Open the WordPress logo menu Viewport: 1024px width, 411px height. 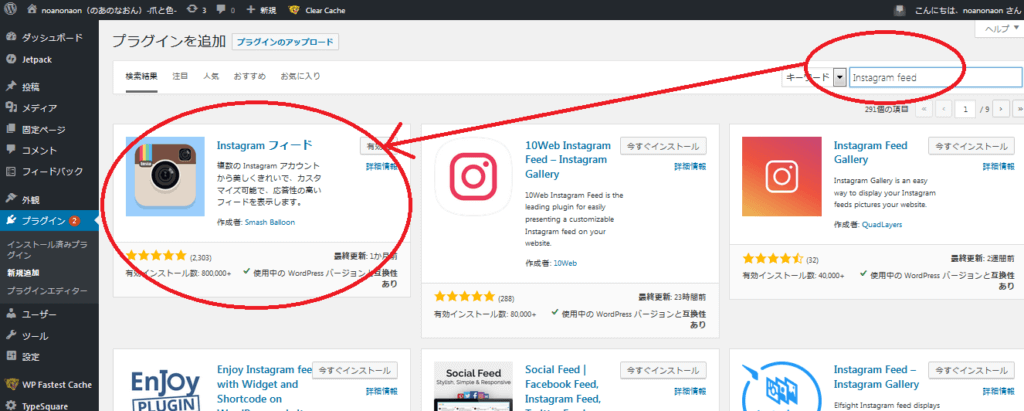tap(10, 10)
